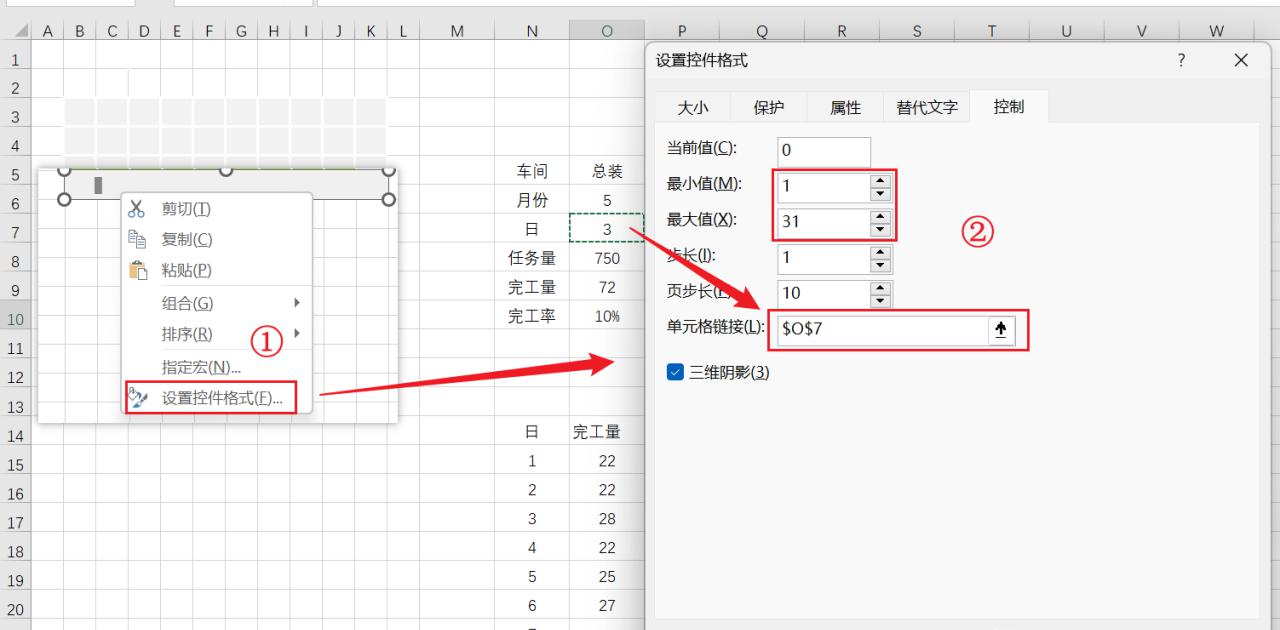The image size is (1280, 630).
Task: Click cell containing 总装
Action: tap(607, 171)
